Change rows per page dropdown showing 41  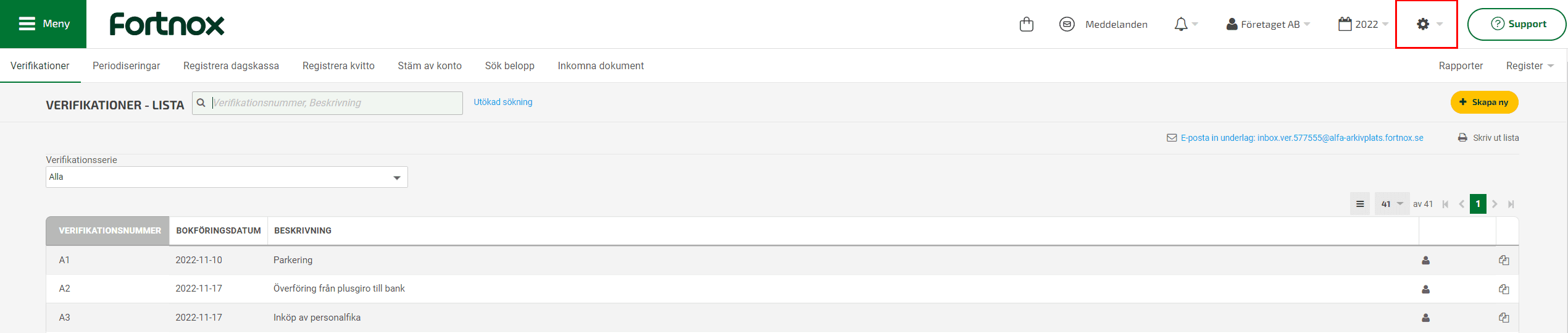(1391, 204)
